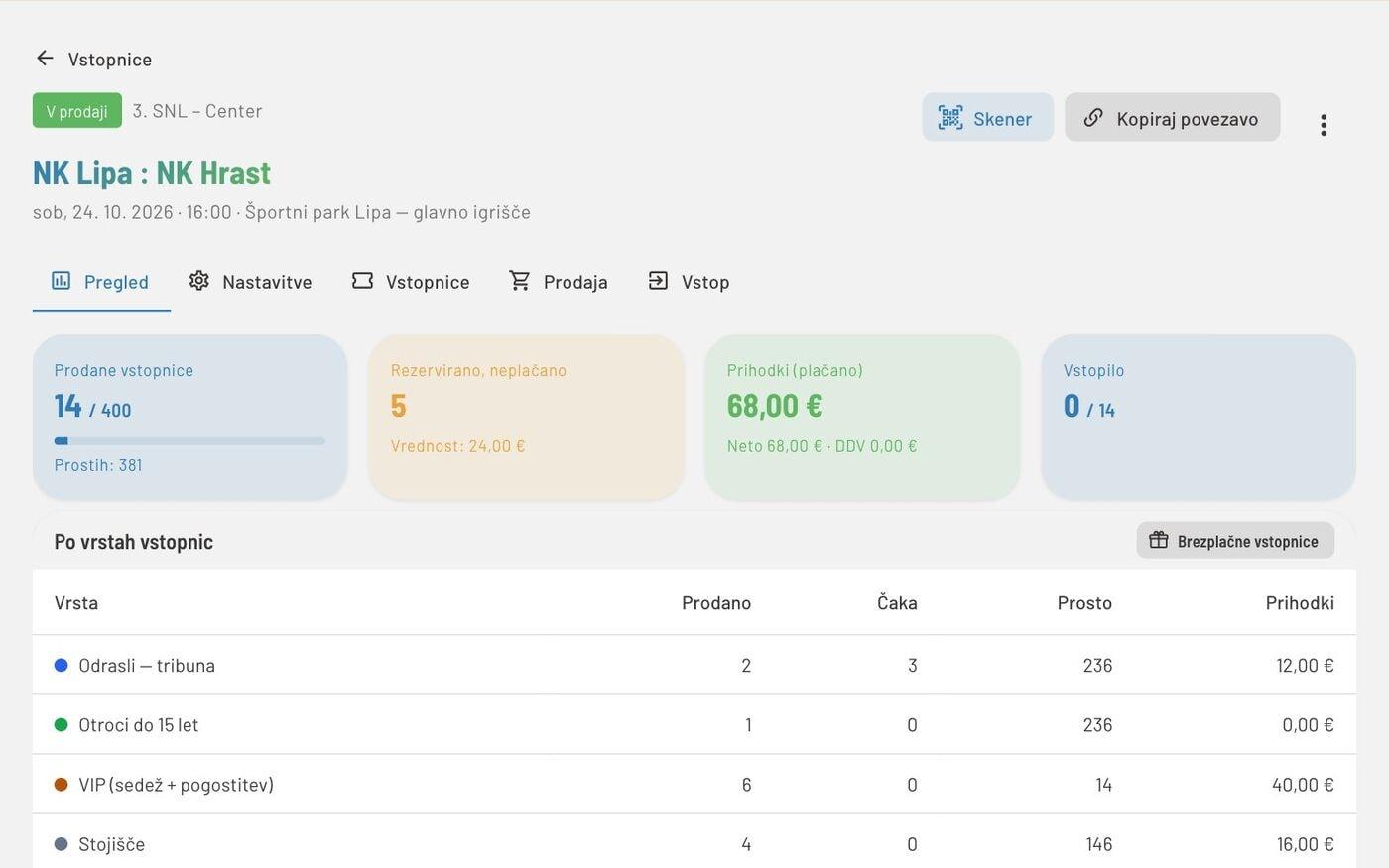Copy the link with Kopiraj povezavo

1173,117
